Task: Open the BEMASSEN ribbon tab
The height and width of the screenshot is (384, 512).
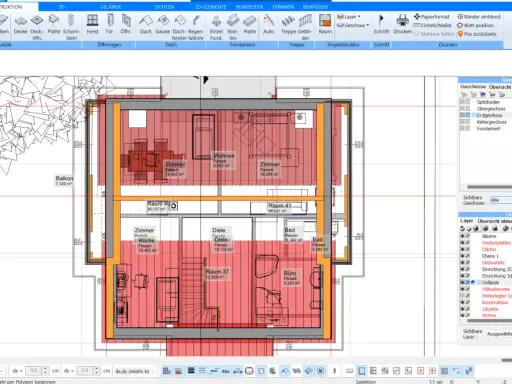Action: click(x=315, y=7)
